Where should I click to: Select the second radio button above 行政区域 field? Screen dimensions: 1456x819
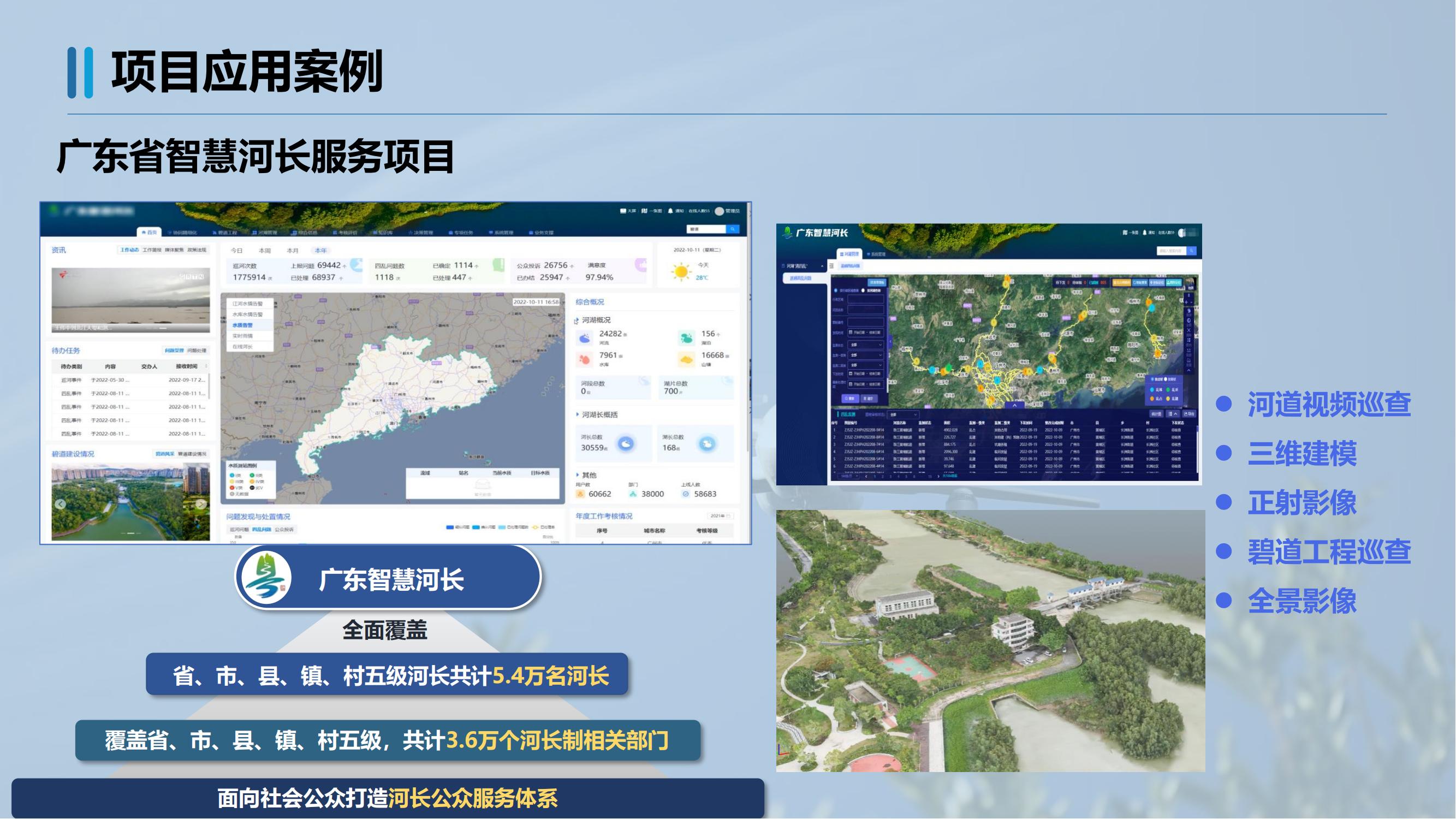863,290
